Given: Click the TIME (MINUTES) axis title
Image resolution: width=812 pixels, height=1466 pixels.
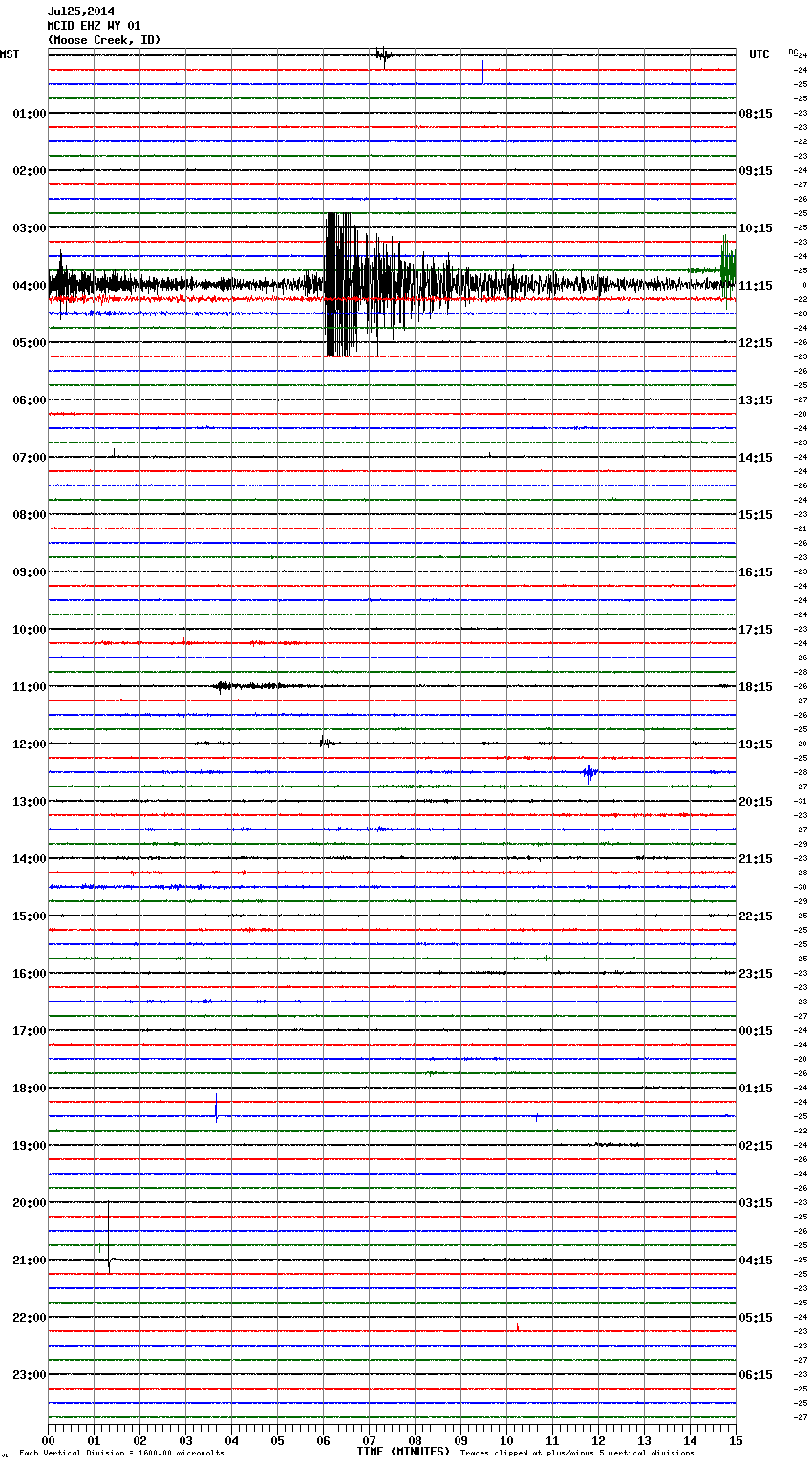Looking at the screenshot, I should (x=403, y=1452).
